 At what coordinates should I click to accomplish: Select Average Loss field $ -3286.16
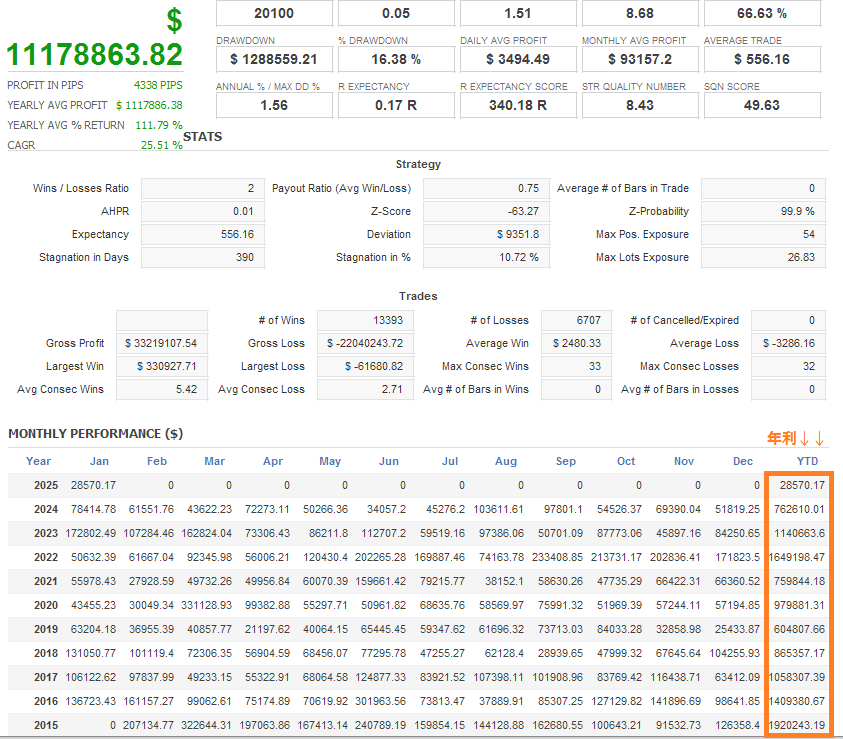coord(788,343)
